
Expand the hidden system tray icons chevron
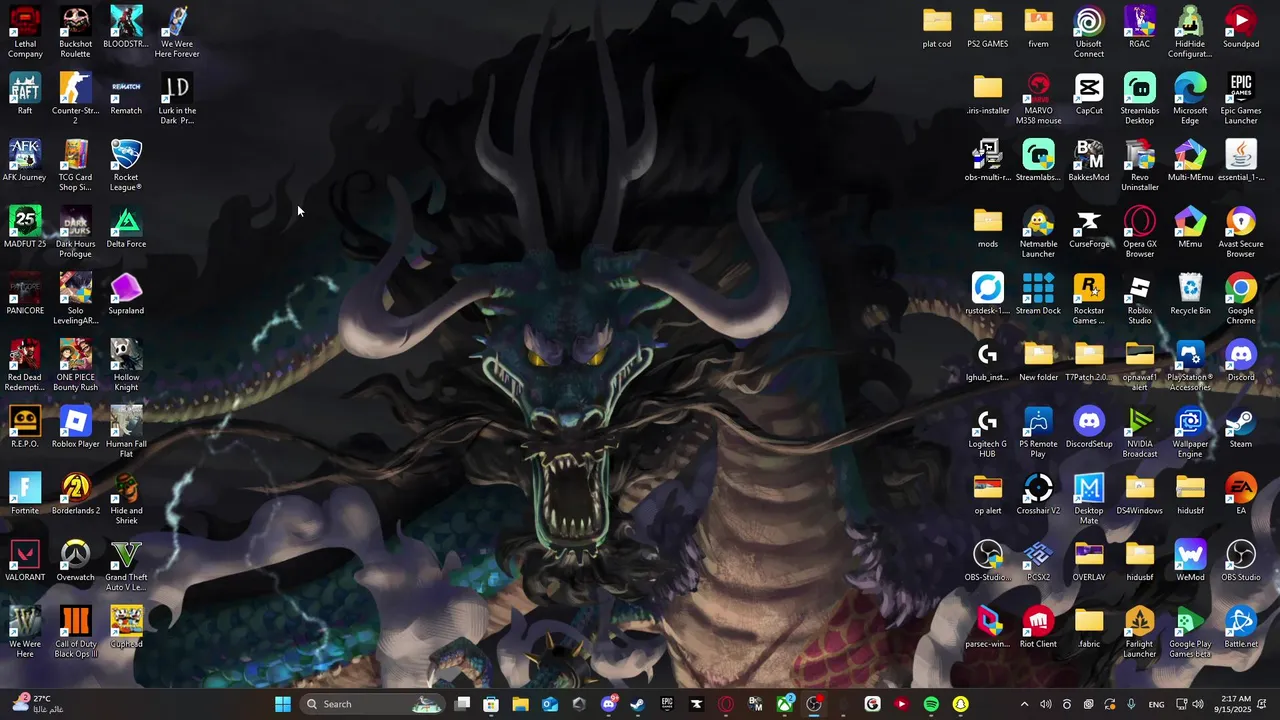pos(1024,704)
